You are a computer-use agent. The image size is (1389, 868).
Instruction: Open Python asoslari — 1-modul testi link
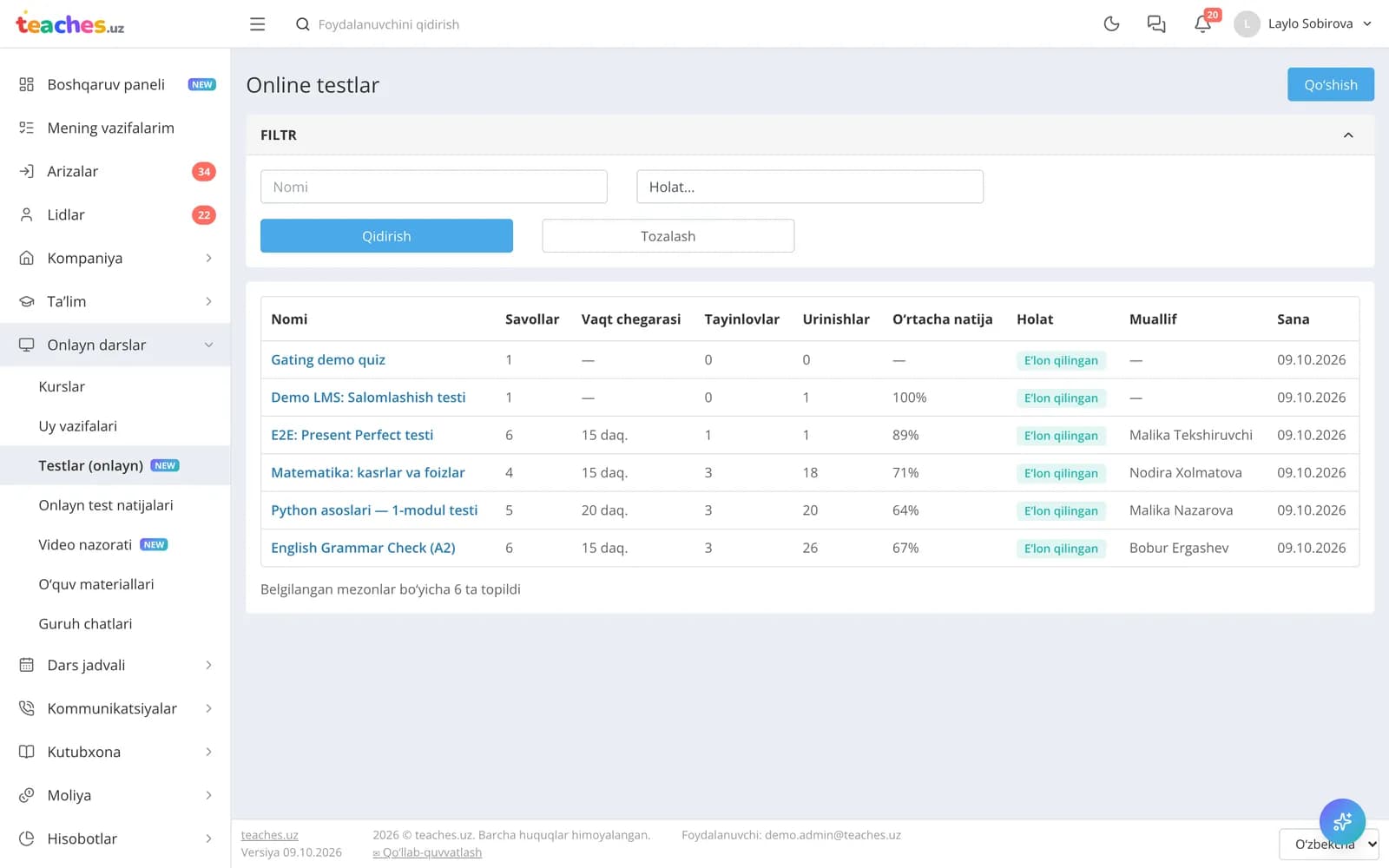coord(374,510)
